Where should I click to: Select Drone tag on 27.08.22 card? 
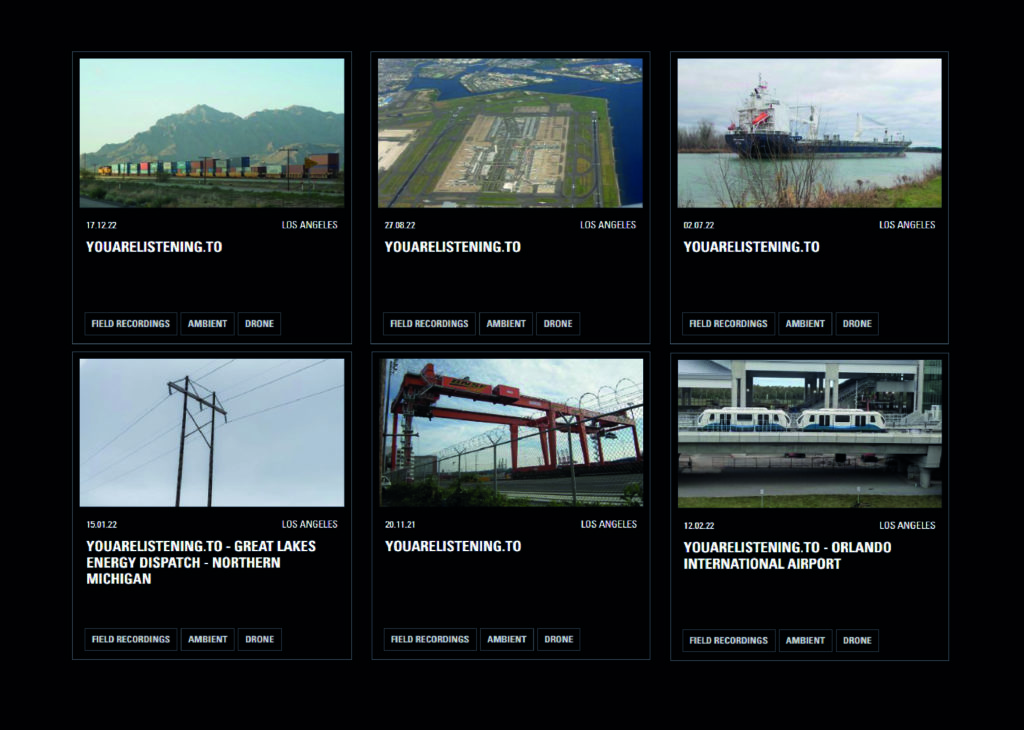[558, 323]
